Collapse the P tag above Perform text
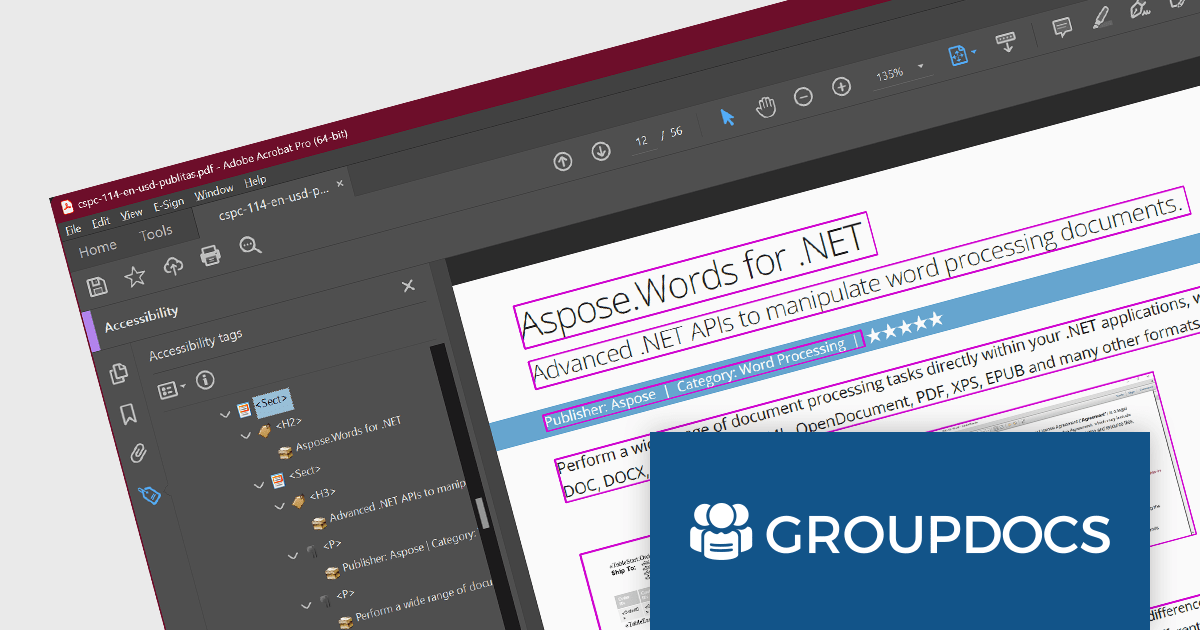 tap(306, 604)
